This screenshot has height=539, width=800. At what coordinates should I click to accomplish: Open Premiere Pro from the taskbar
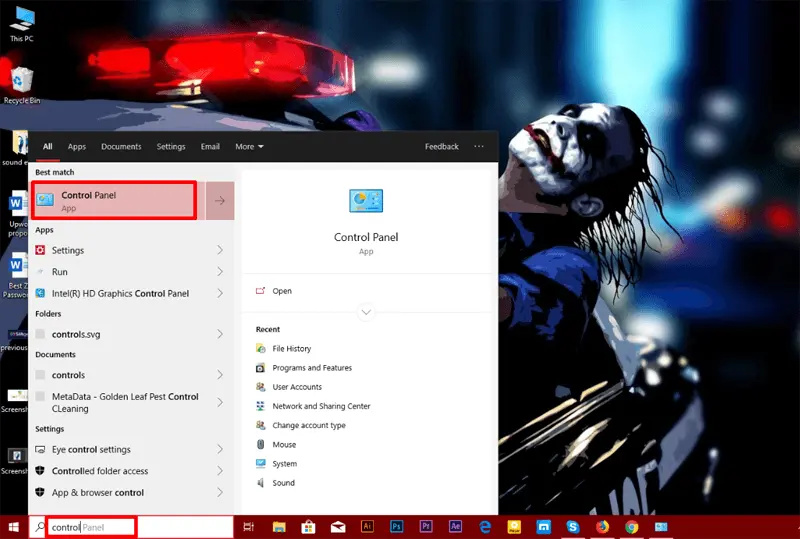tap(426, 527)
